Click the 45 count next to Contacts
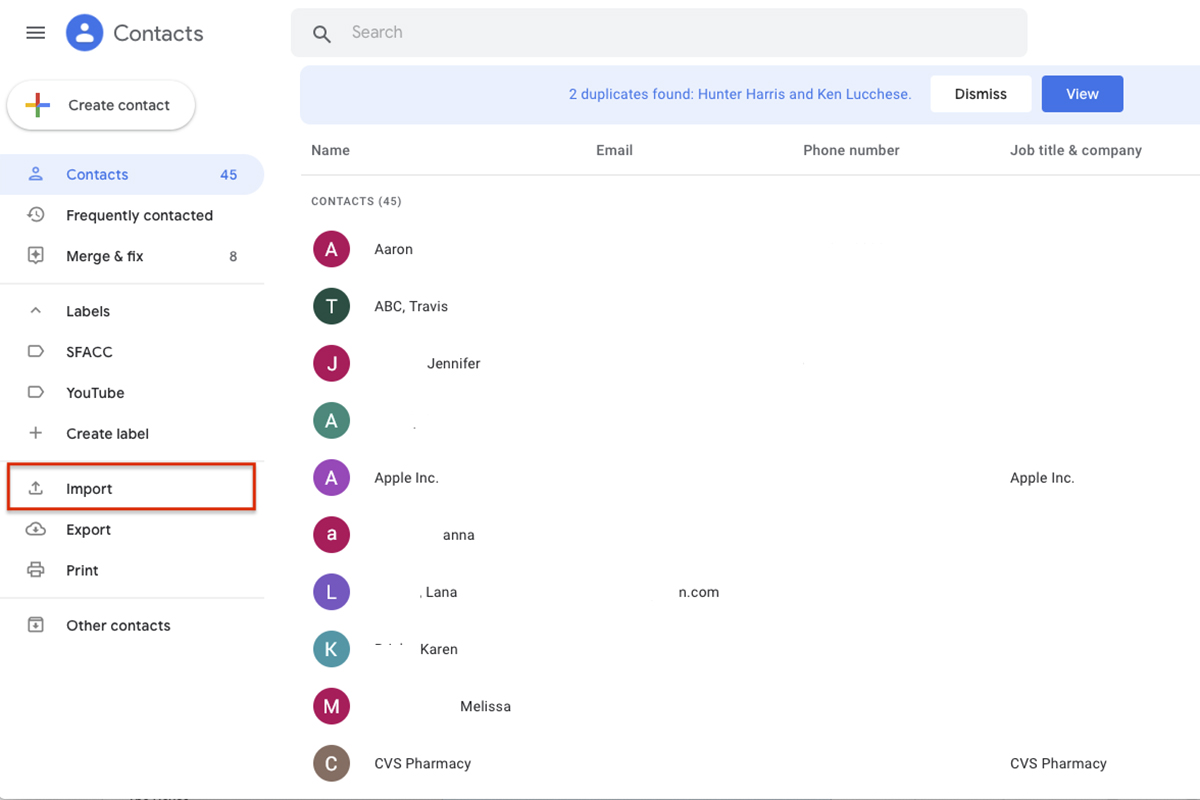 click(229, 174)
